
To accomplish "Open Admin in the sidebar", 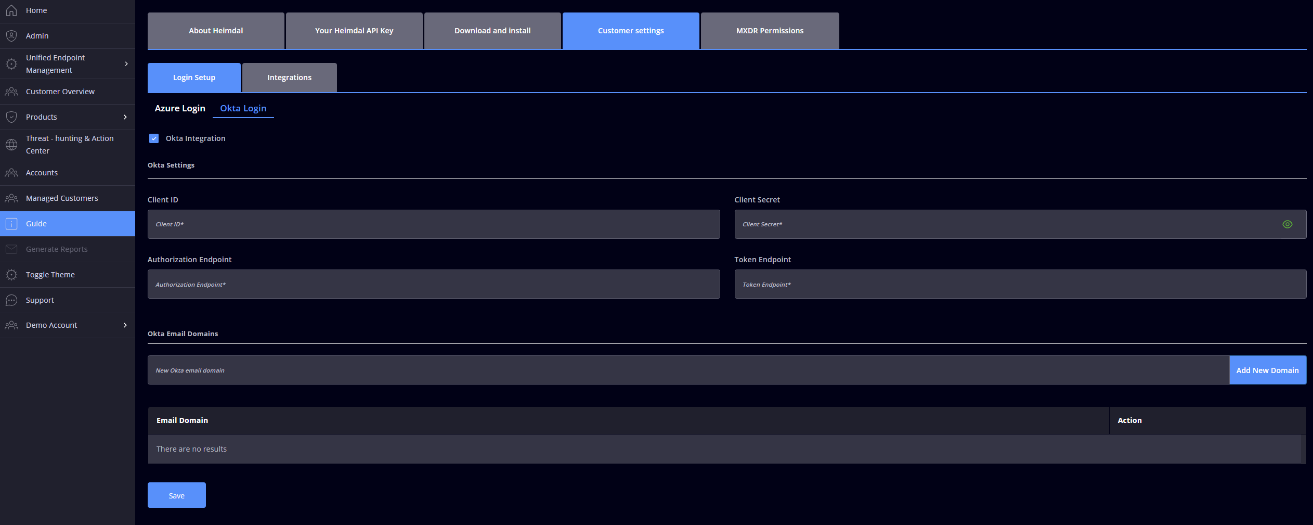I will [67, 36].
